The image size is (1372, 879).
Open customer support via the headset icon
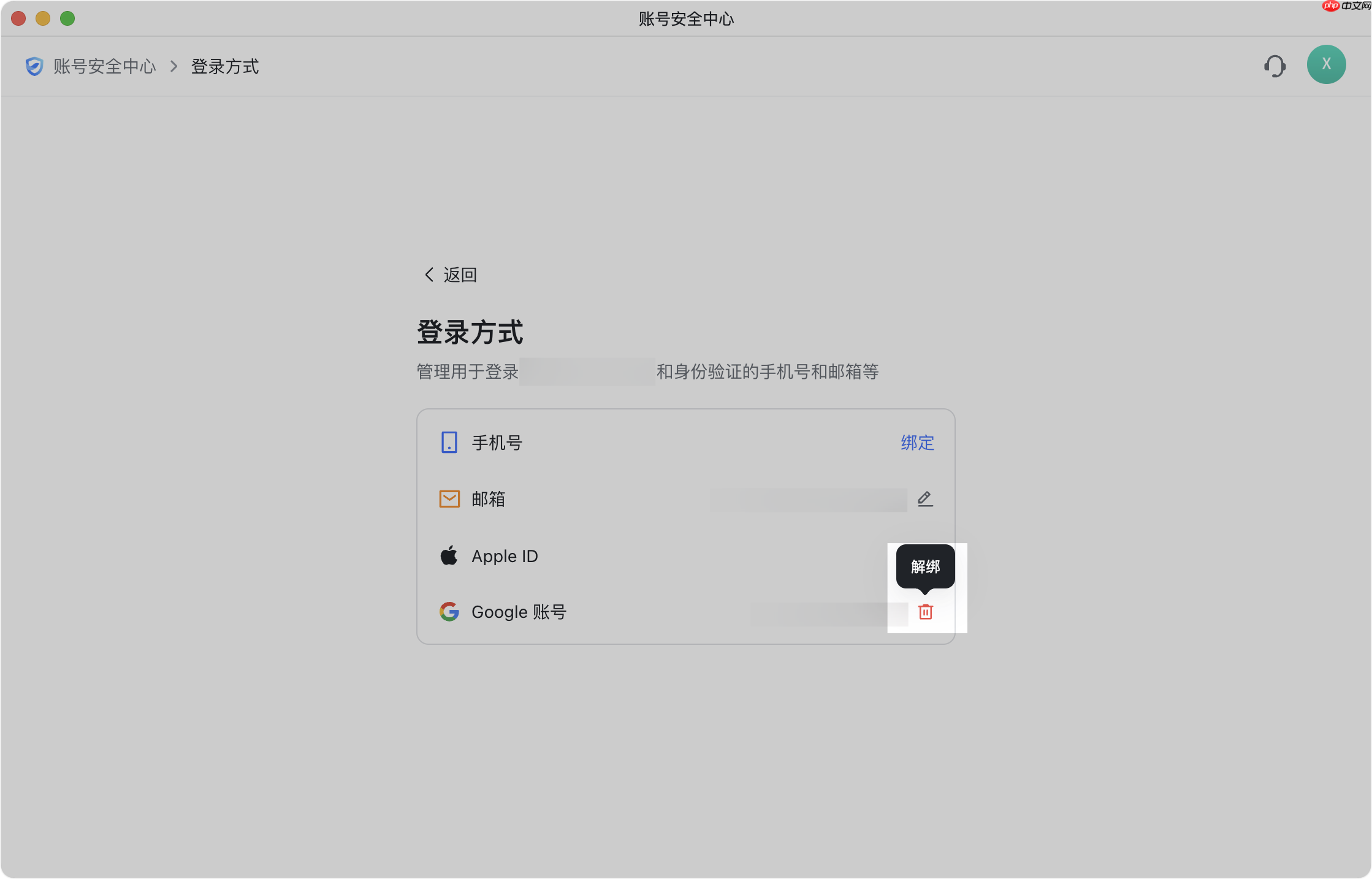(x=1275, y=66)
